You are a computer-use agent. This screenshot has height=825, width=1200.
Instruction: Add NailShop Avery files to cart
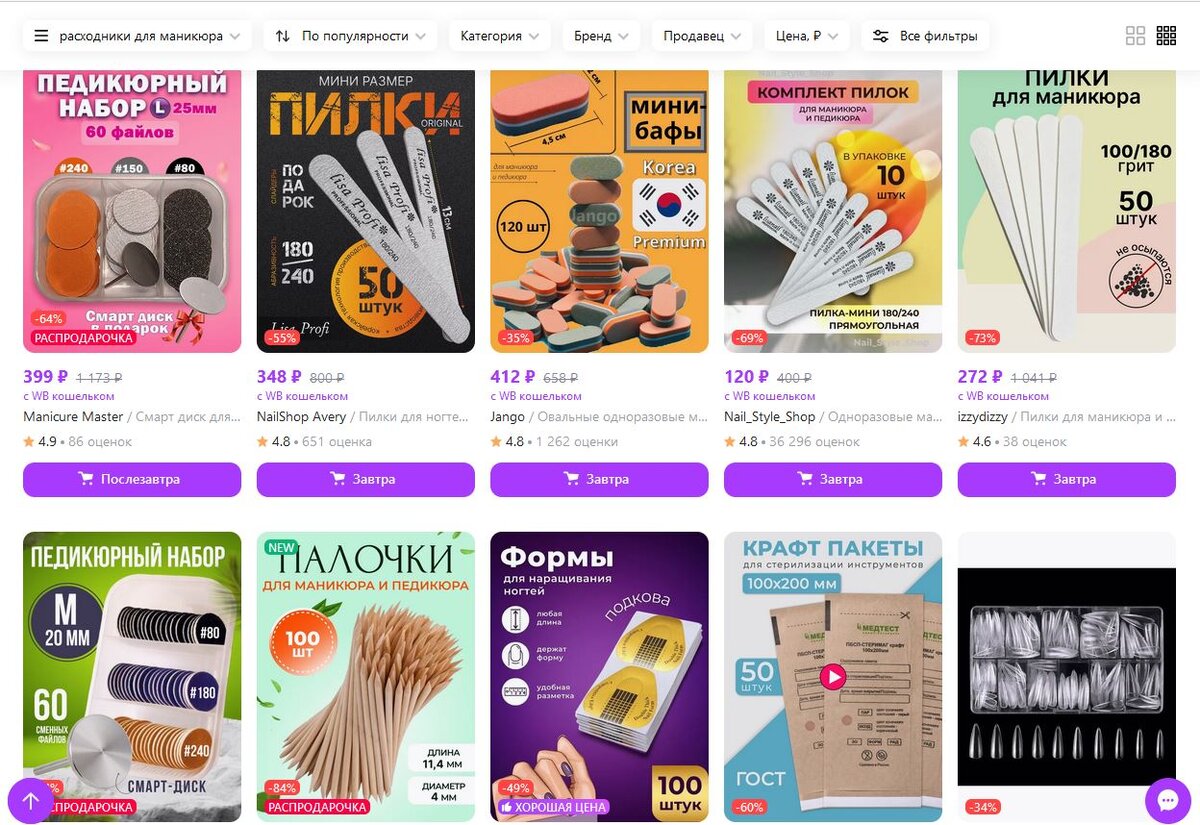(x=366, y=479)
